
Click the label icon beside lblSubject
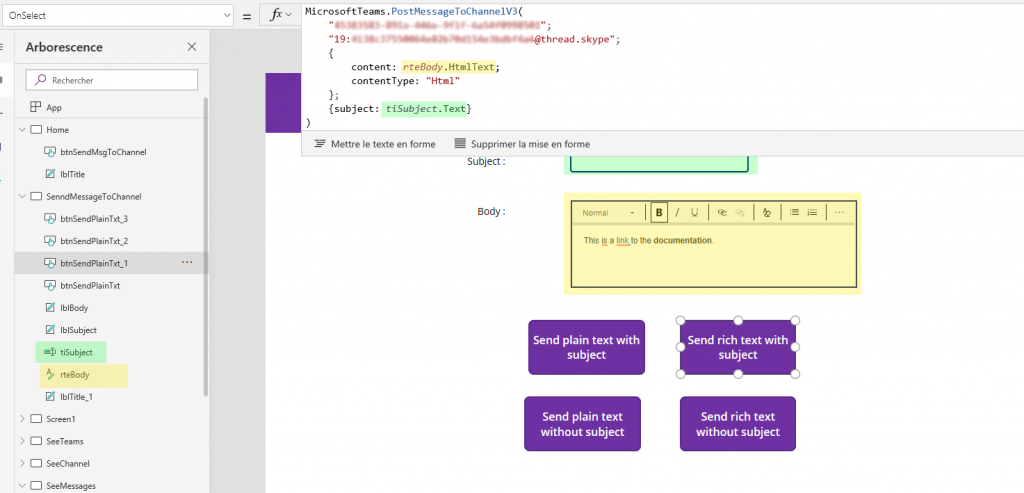(50, 330)
